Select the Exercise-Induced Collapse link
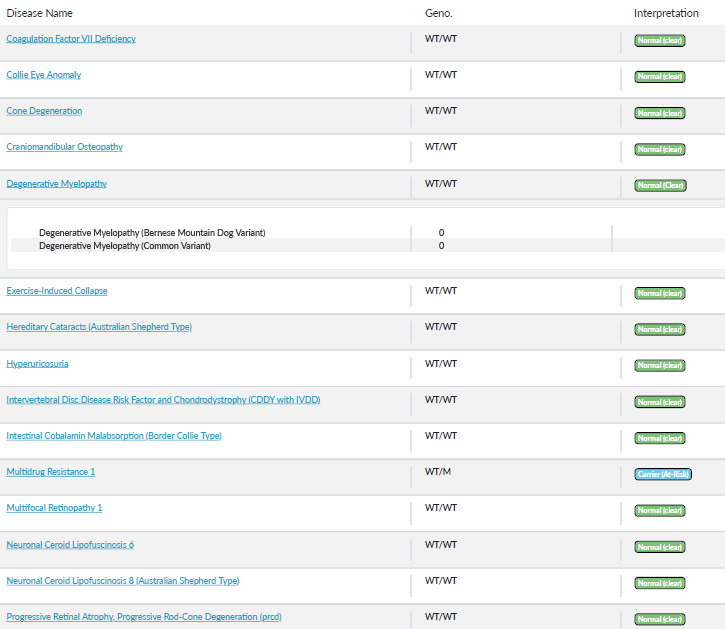The width and height of the screenshot is (725, 629). [x=57, y=291]
